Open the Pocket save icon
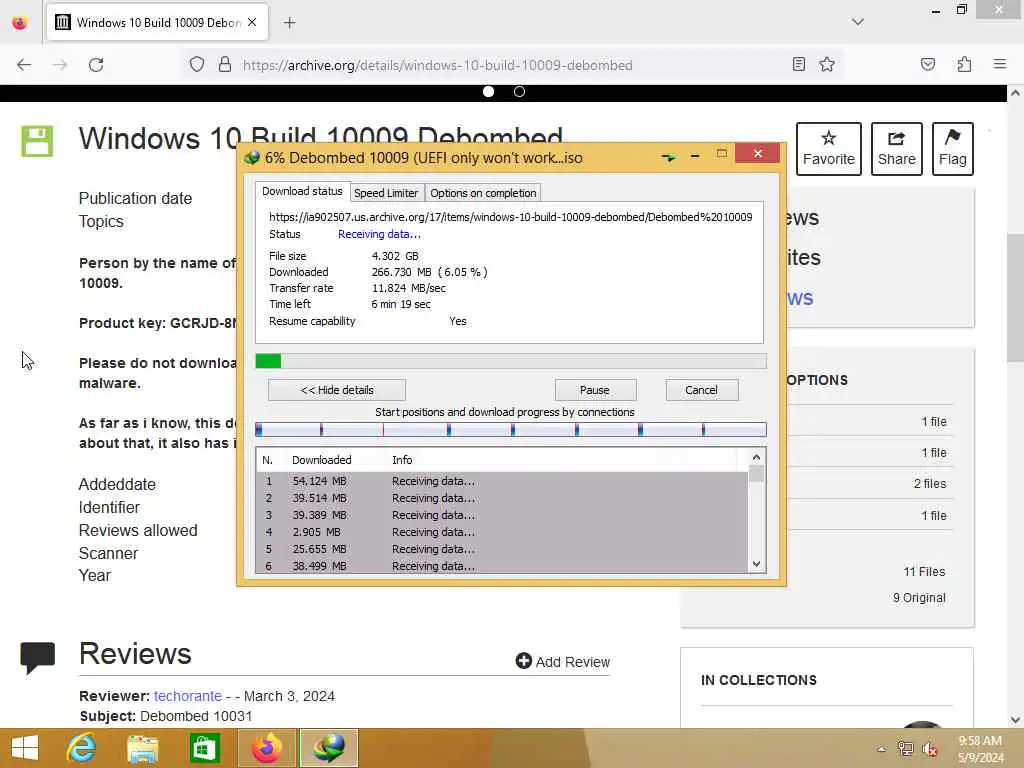The image size is (1024, 768). 927,64
